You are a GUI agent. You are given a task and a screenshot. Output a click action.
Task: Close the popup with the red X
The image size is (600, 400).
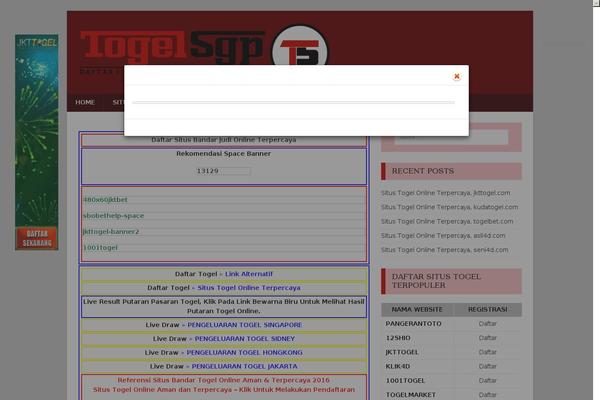point(457,76)
